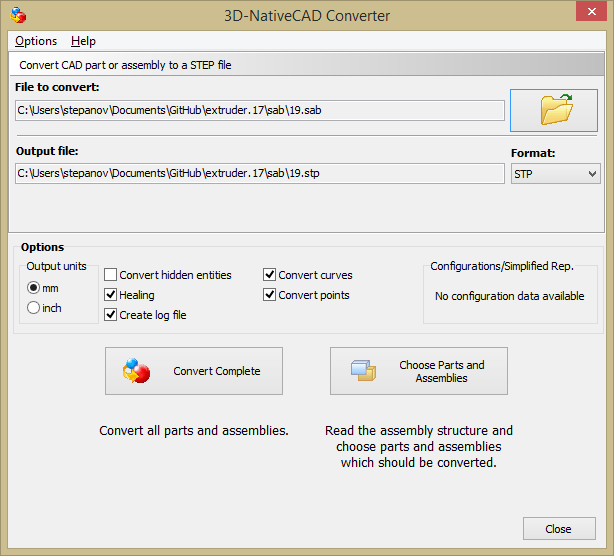Click the Choose Parts and Assemblies button
This screenshot has width=614, height=556.
click(419, 371)
